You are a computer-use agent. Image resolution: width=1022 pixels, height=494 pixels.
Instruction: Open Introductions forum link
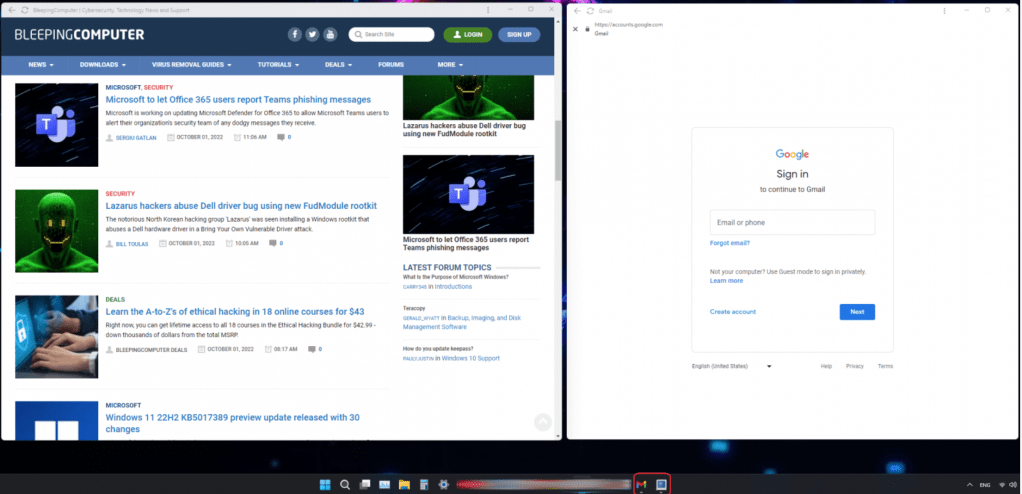point(453,287)
